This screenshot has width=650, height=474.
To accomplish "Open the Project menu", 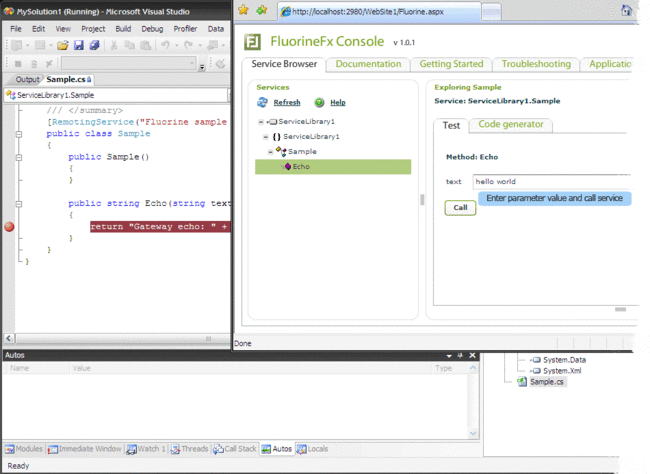I will click(93, 29).
